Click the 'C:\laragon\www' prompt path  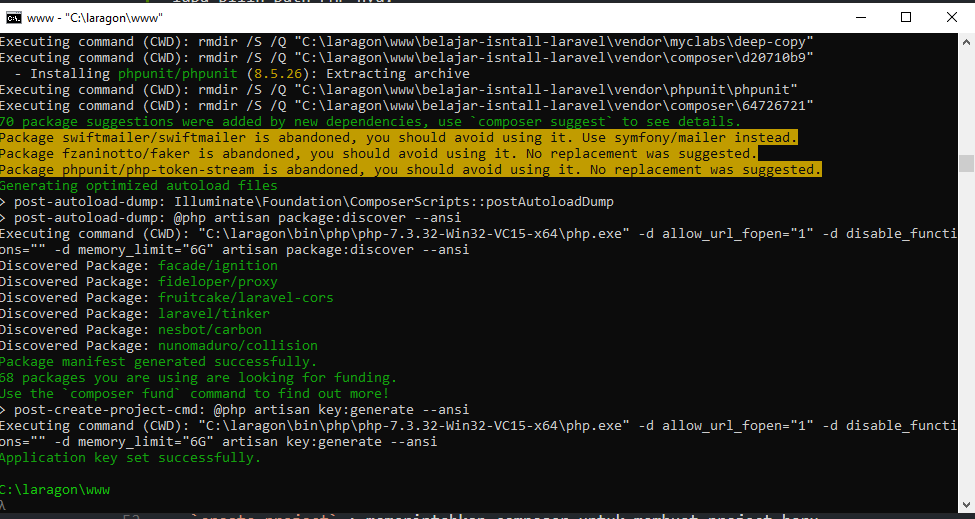tap(55, 490)
